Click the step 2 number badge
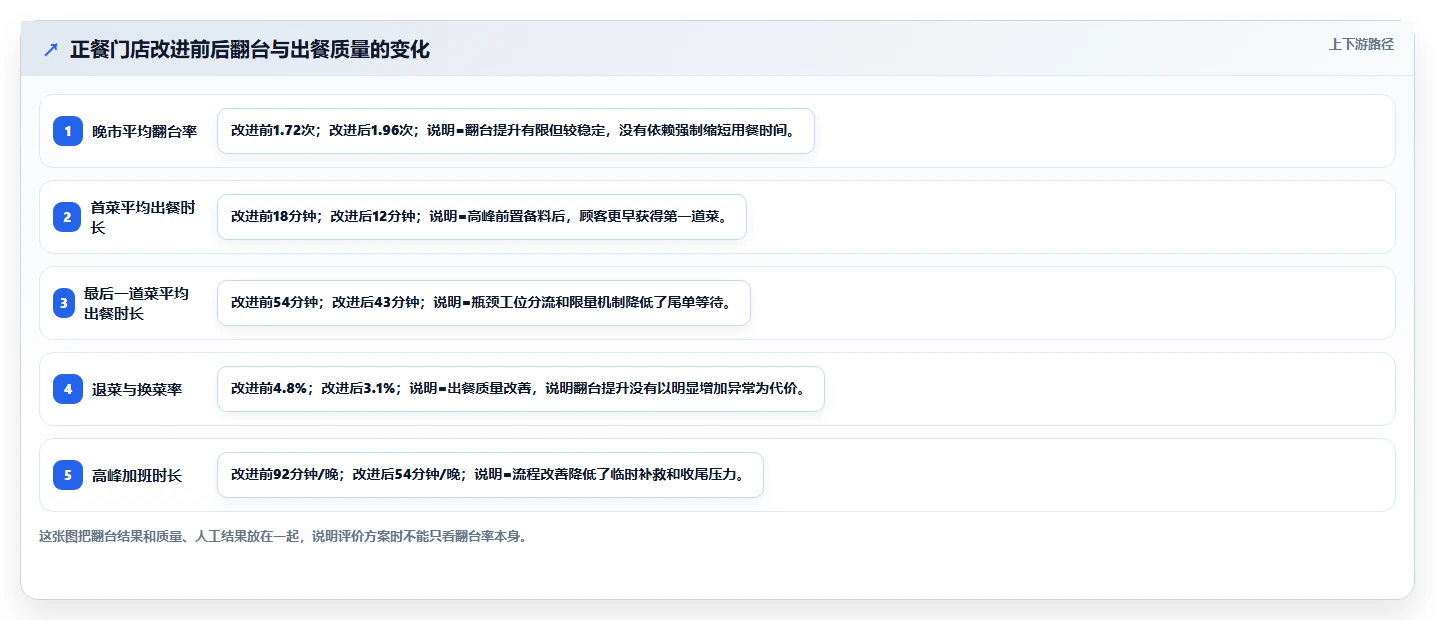The width and height of the screenshot is (1435, 620). pyautogui.click(x=68, y=217)
